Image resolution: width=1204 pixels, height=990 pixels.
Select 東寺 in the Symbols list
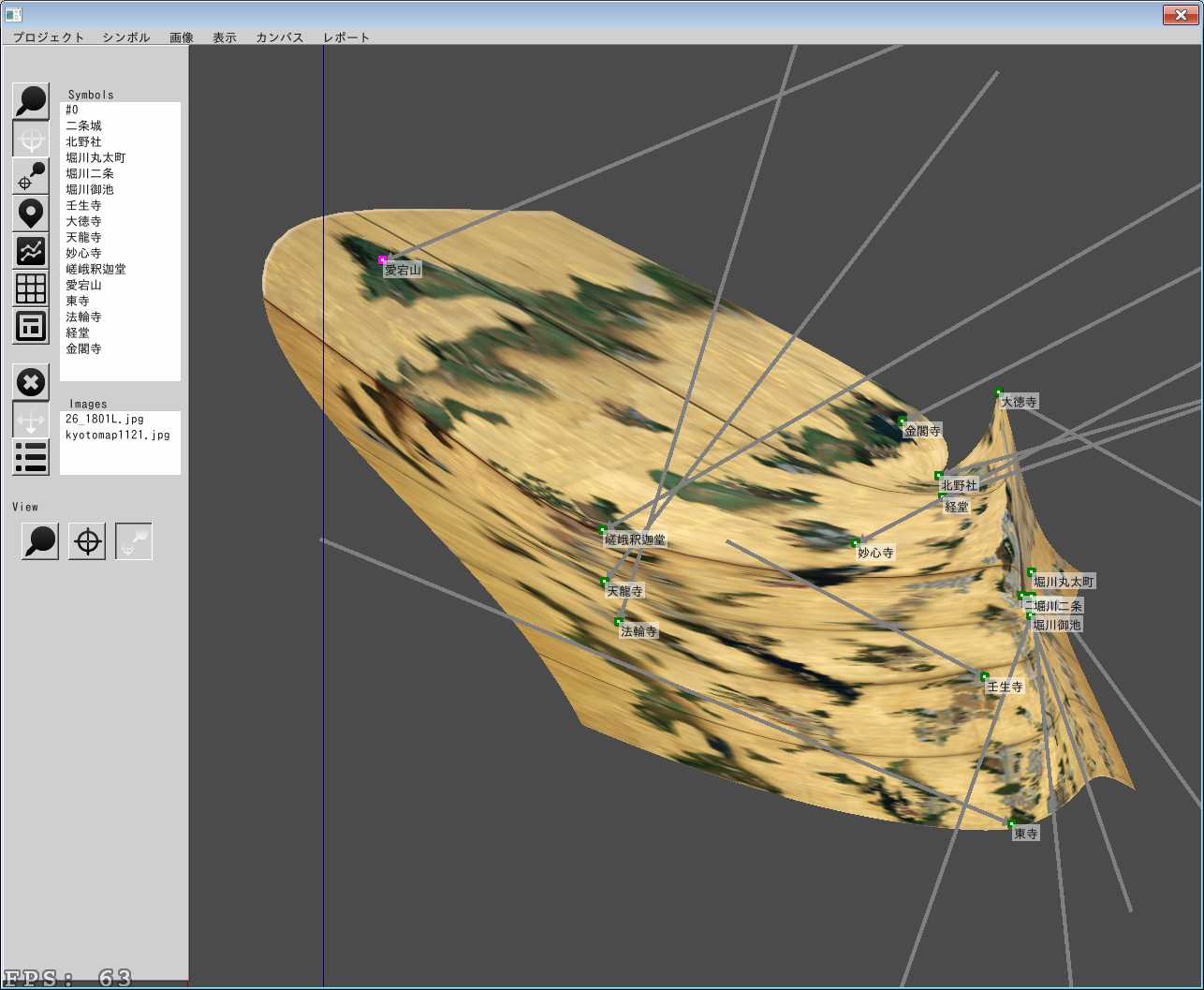[x=120, y=301]
